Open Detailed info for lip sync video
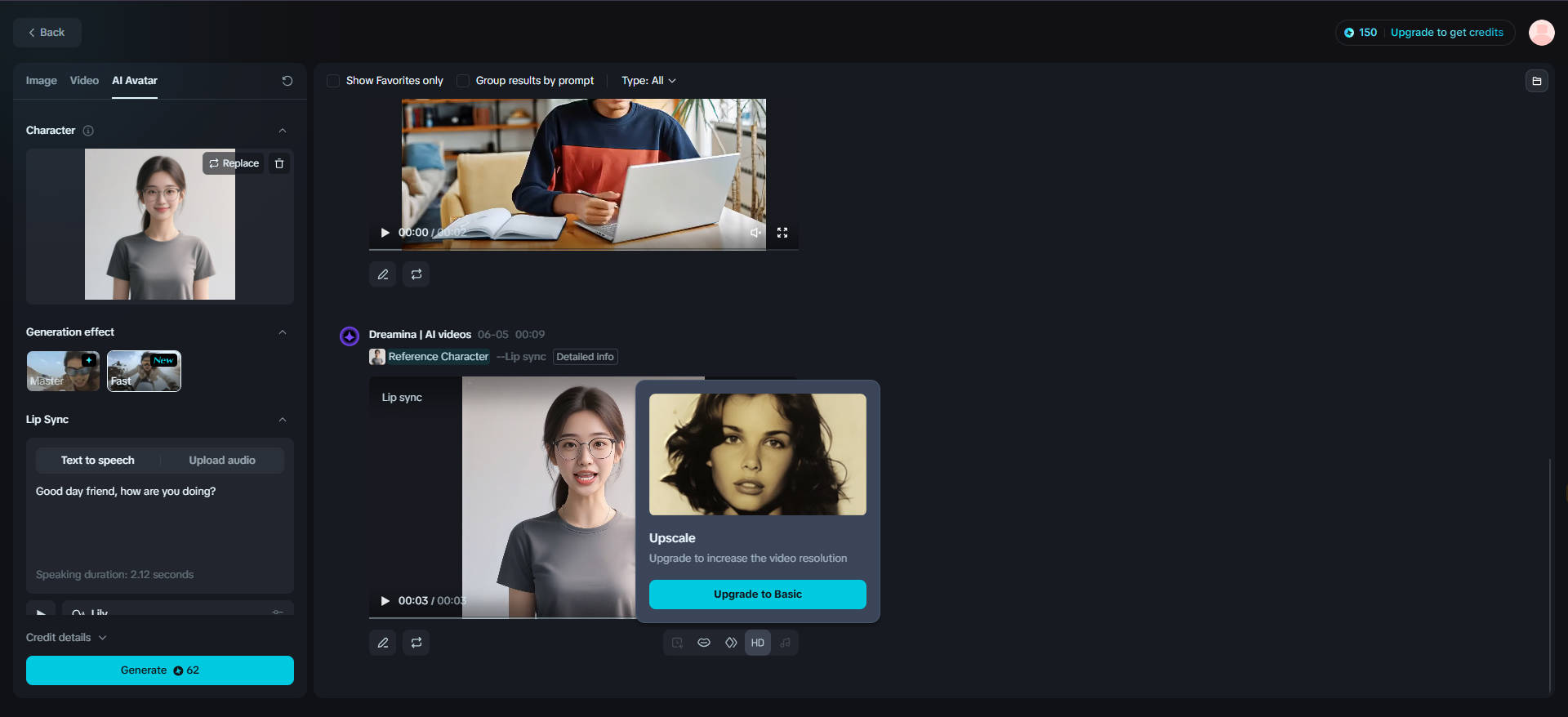Screen dimensions: 1568x717 (x=586, y=357)
